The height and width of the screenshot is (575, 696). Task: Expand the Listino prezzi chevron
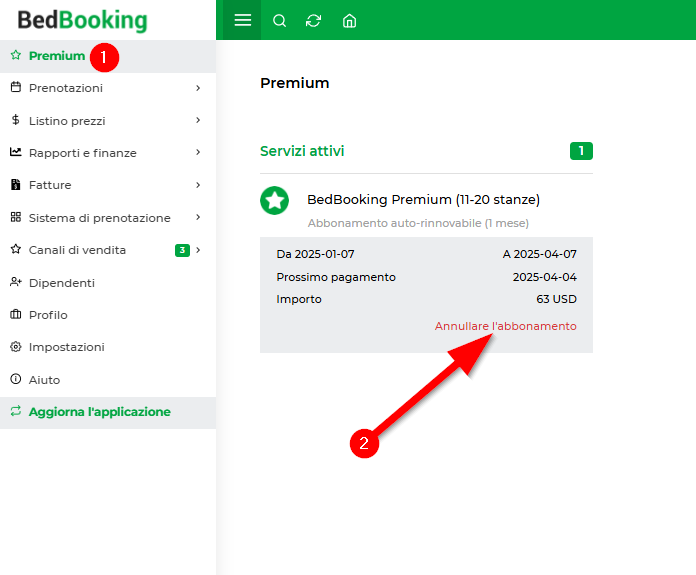tap(198, 120)
